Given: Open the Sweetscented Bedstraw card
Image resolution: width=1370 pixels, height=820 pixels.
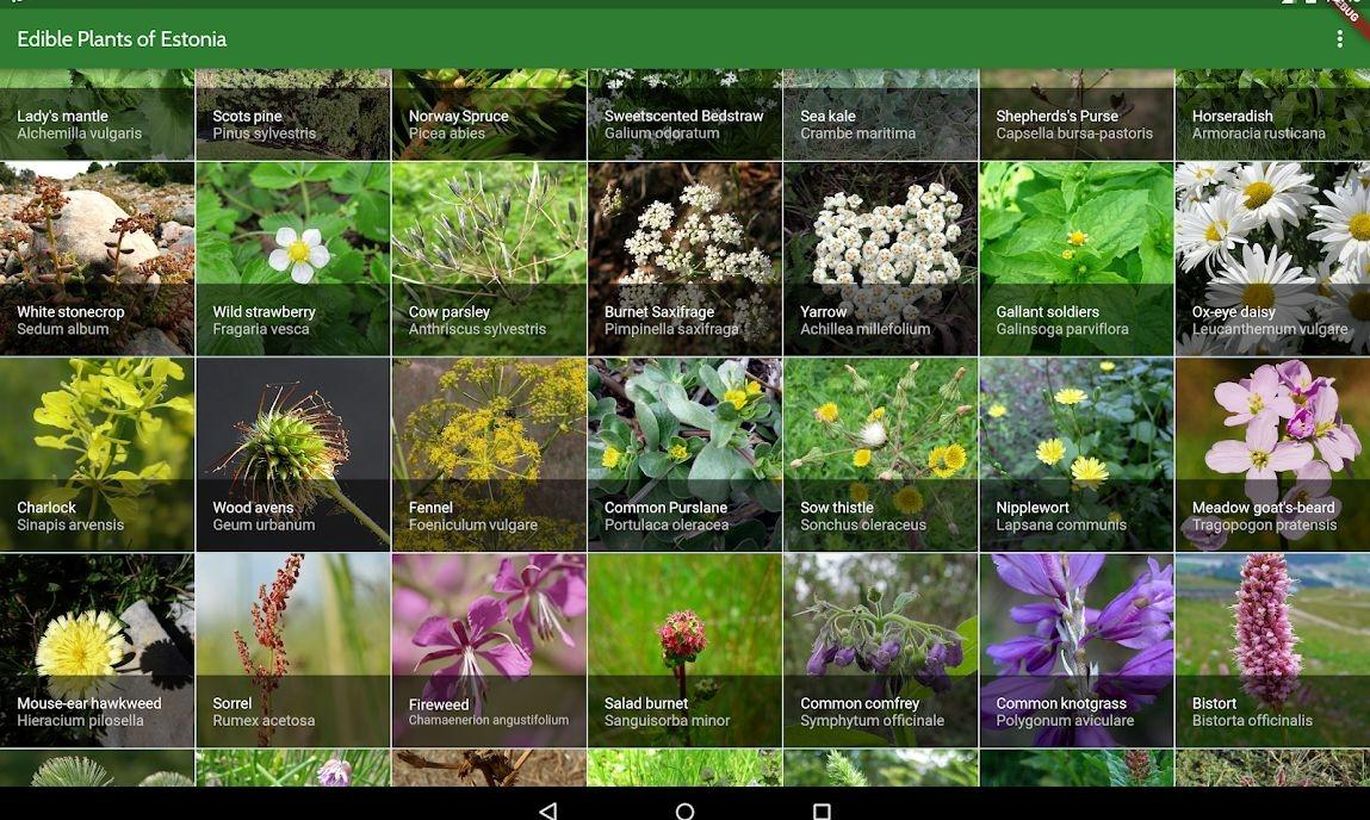Looking at the screenshot, I should coord(685,114).
